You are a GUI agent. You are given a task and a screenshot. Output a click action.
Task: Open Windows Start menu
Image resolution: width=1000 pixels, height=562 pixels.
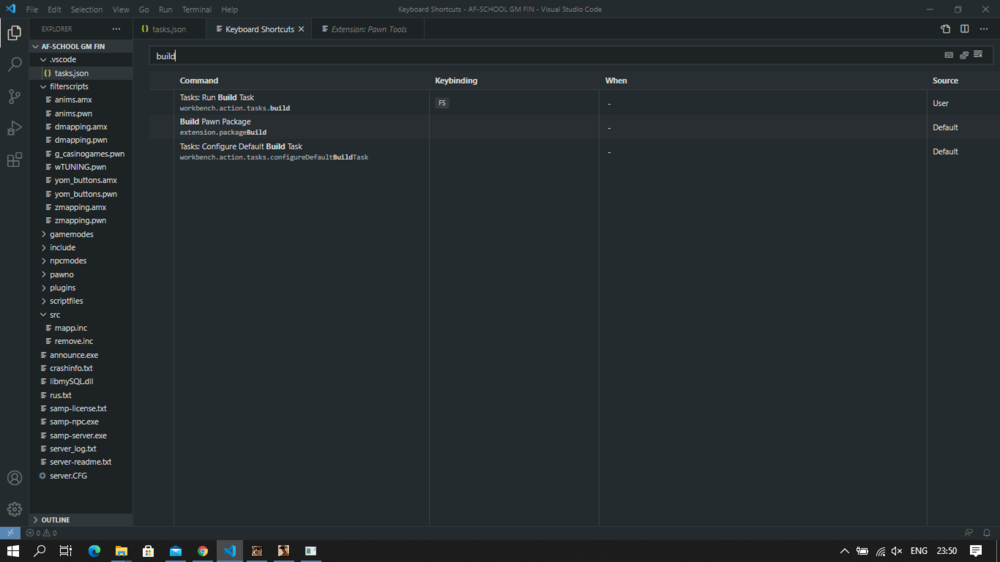coord(13,551)
